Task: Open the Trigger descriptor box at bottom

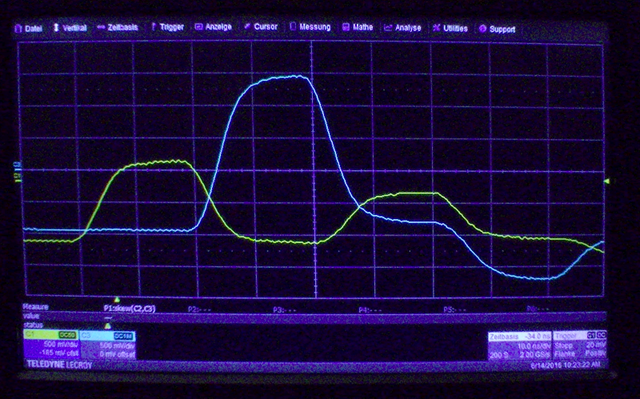Action: click(580, 345)
